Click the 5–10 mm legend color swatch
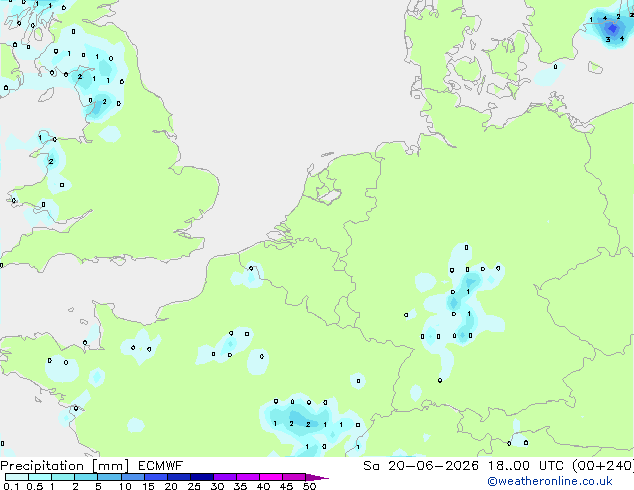Image resolution: width=634 pixels, height=490 pixels. [109, 477]
